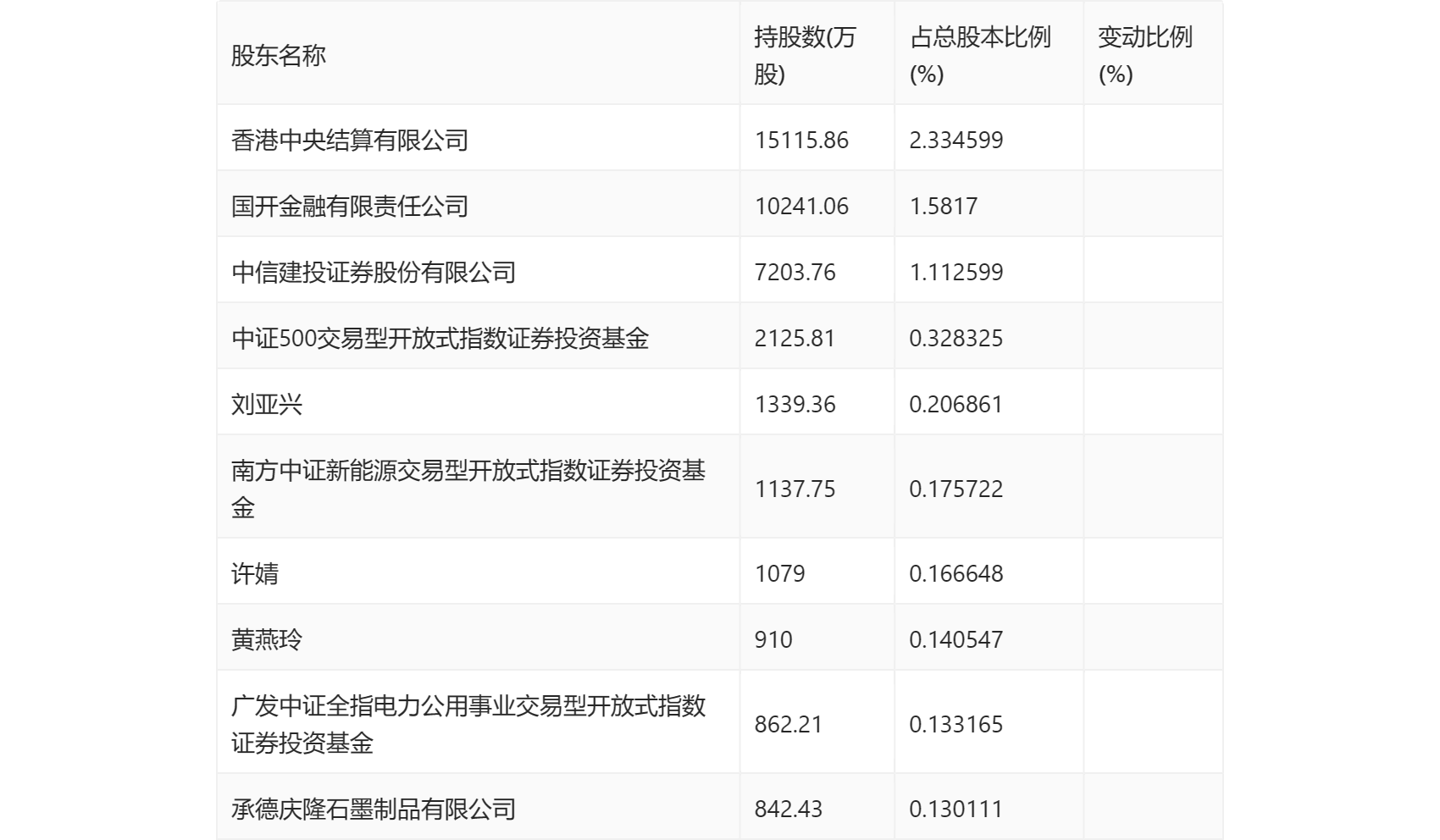Click the ratio 0.130111
Viewport: 1440px width, 840px height.
pos(956,809)
